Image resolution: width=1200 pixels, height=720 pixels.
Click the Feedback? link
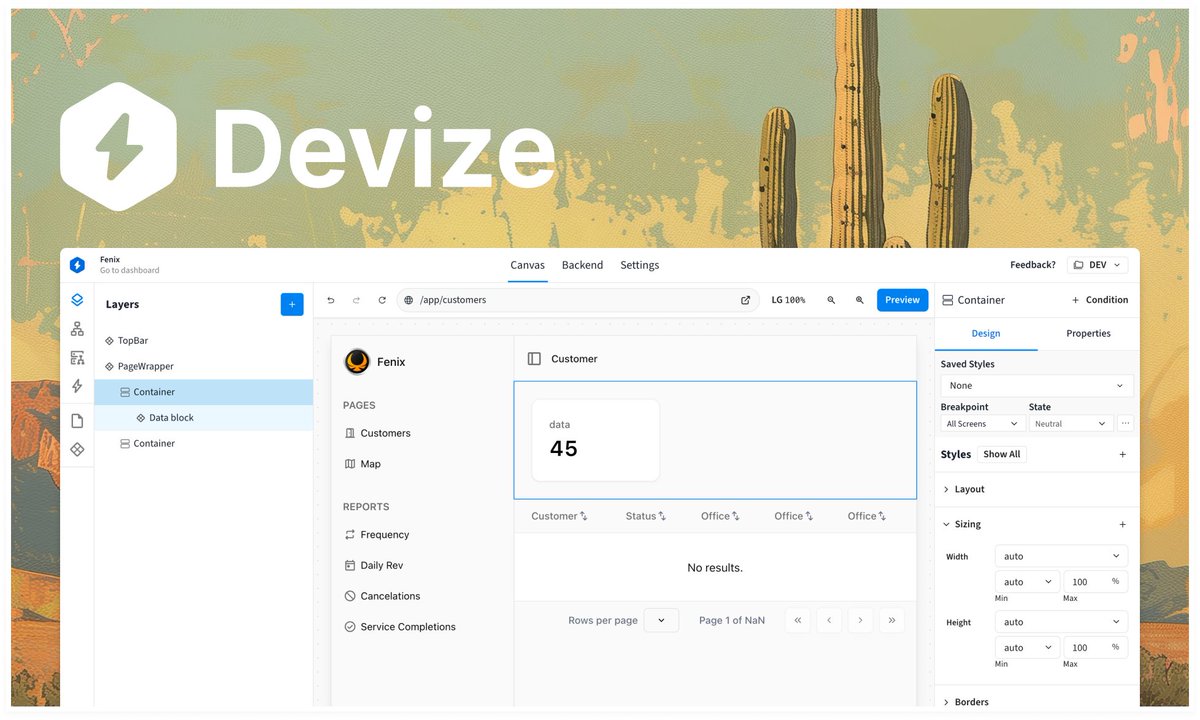[1033, 265]
